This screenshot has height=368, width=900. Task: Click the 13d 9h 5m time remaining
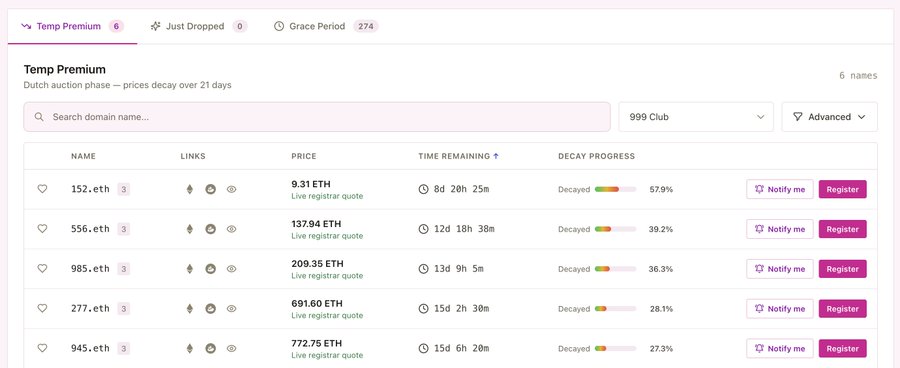(x=459, y=269)
